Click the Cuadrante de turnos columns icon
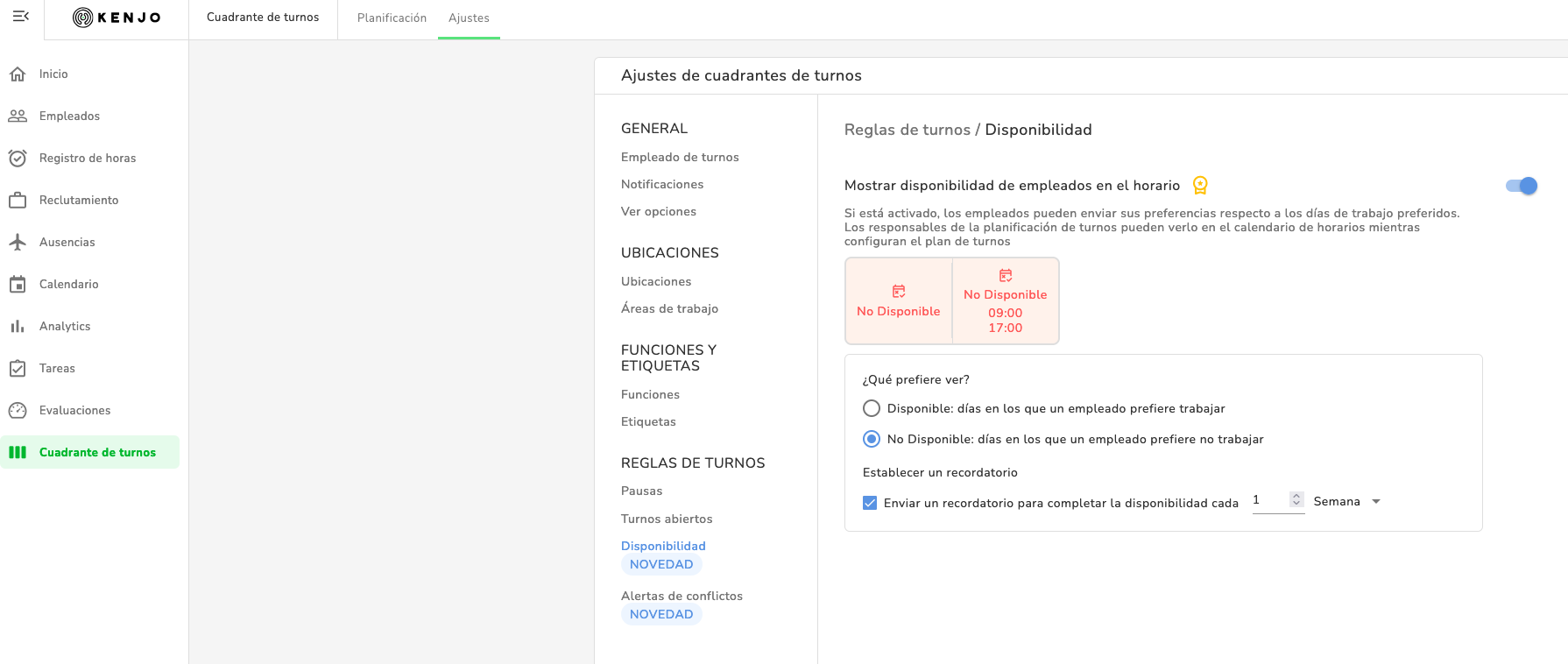The width and height of the screenshot is (1568, 664). click(18, 452)
